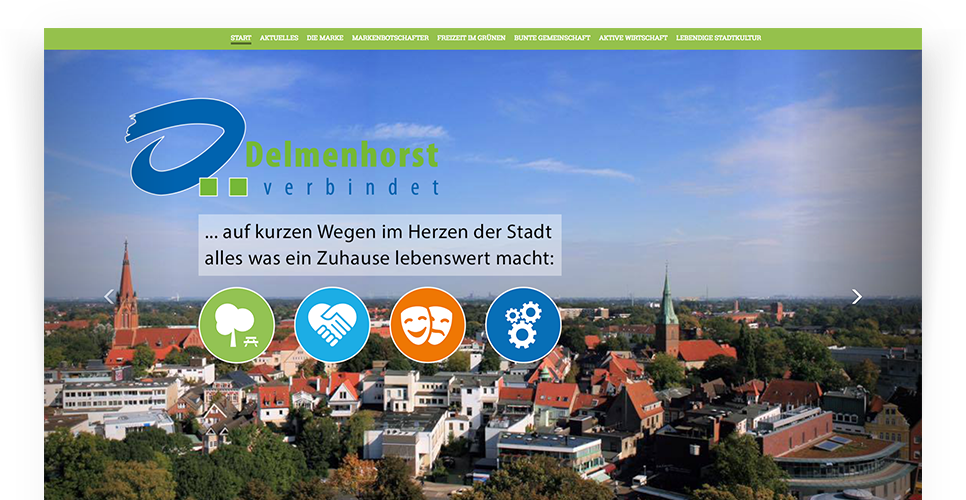Open Lebendige Stadtkultur menu item

click(718, 38)
